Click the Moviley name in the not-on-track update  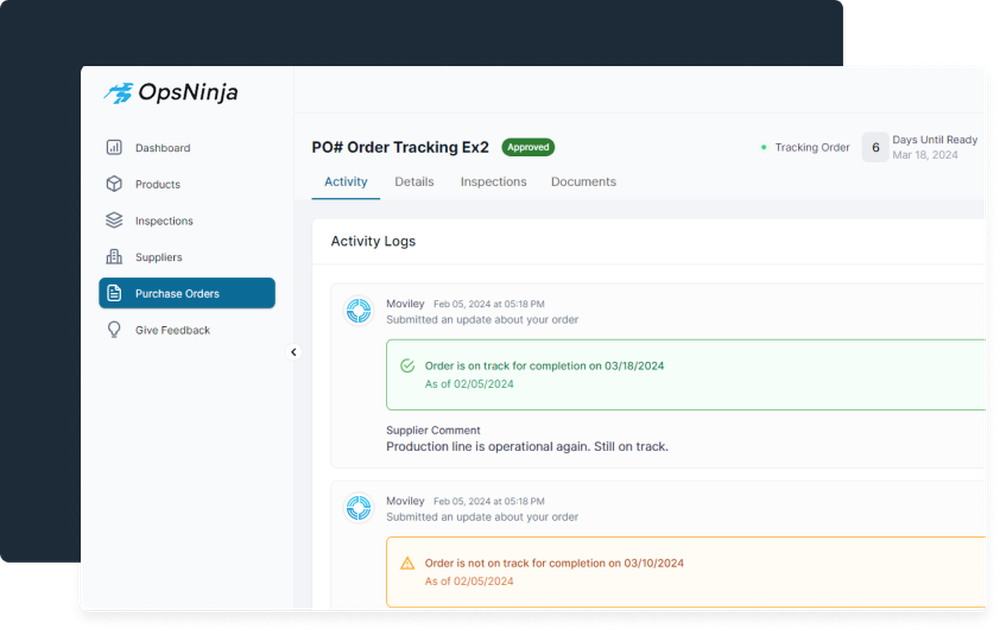pos(405,501)
